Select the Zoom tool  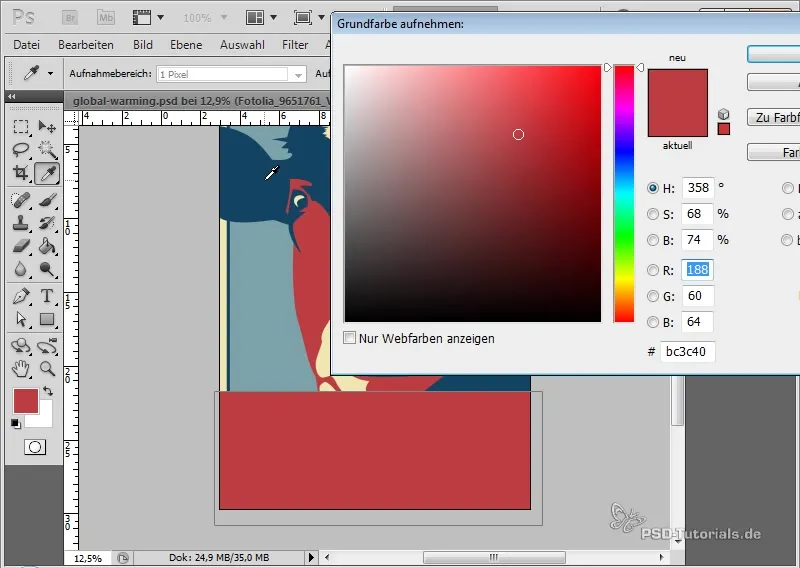(x=47, y=368)
